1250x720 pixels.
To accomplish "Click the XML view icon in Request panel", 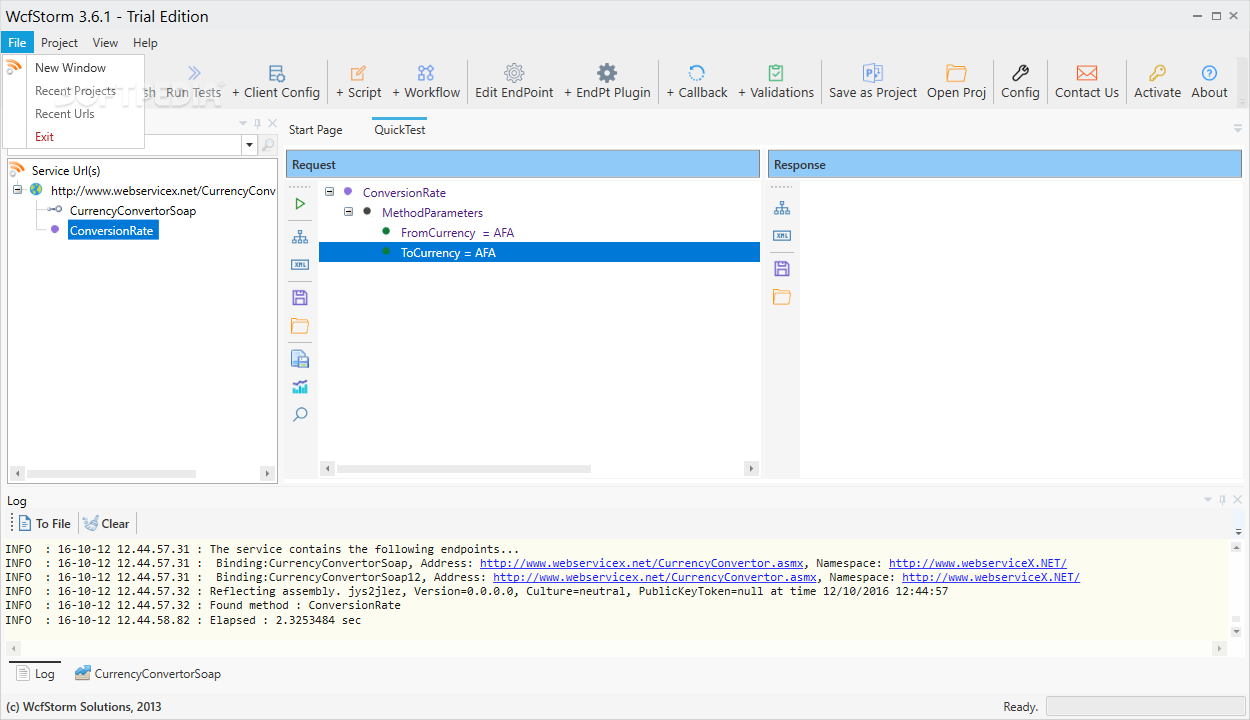I will (300, 265).
